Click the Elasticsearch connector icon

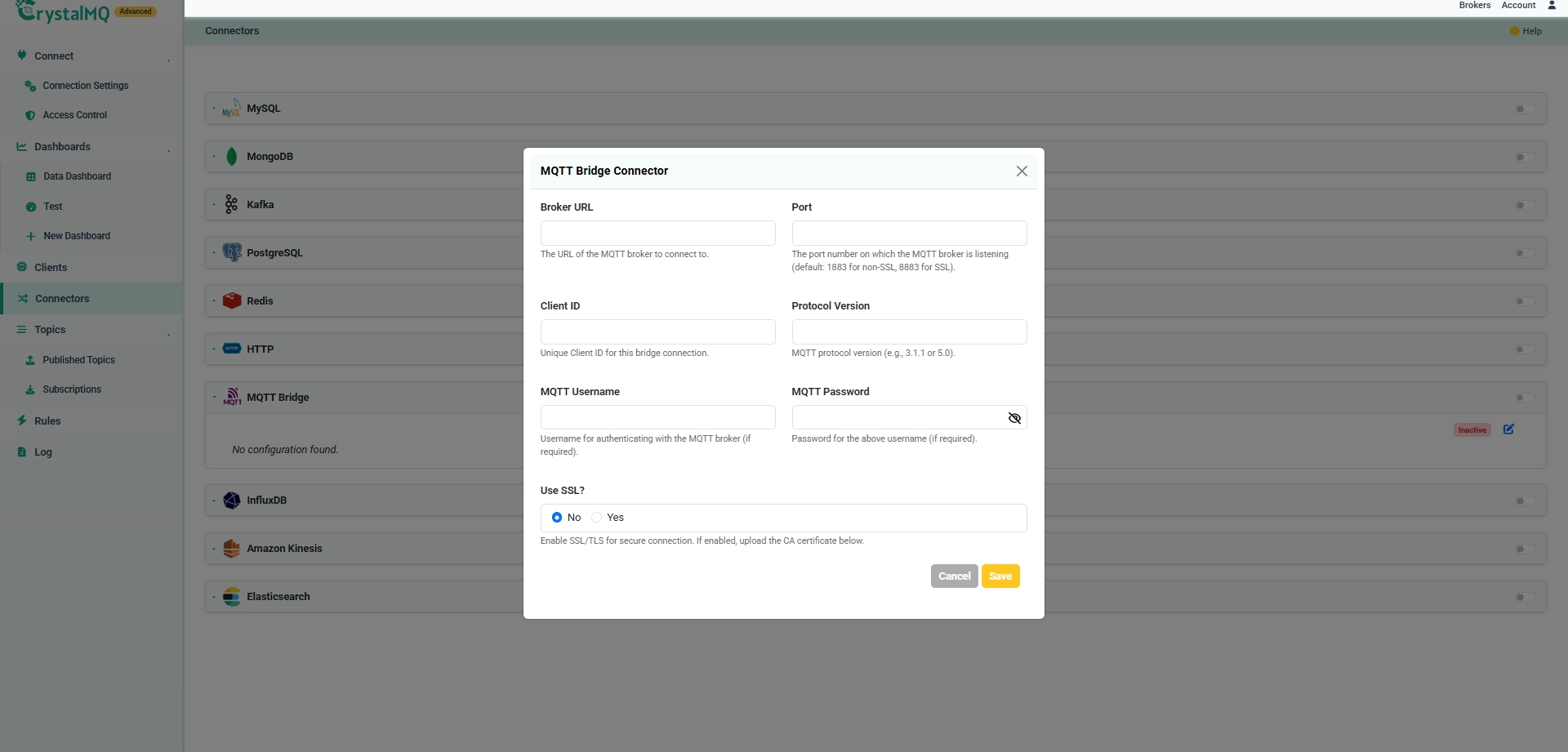coord(232,597)
